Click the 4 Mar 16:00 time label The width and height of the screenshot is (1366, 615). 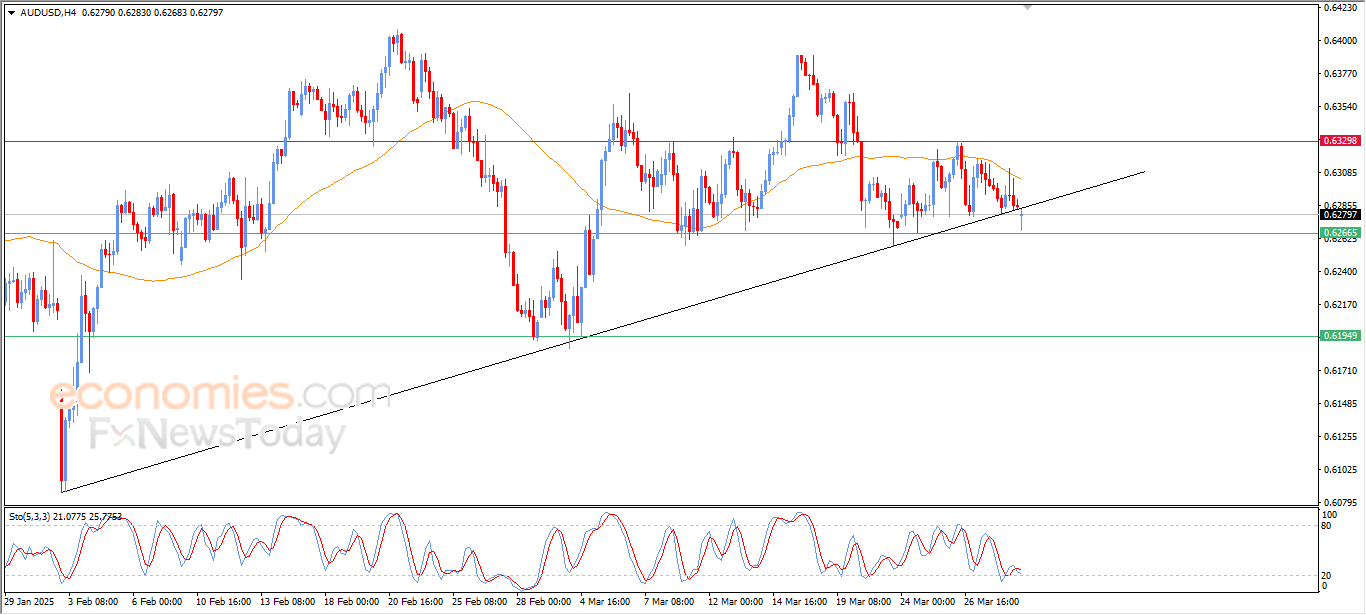pos(605,602)
